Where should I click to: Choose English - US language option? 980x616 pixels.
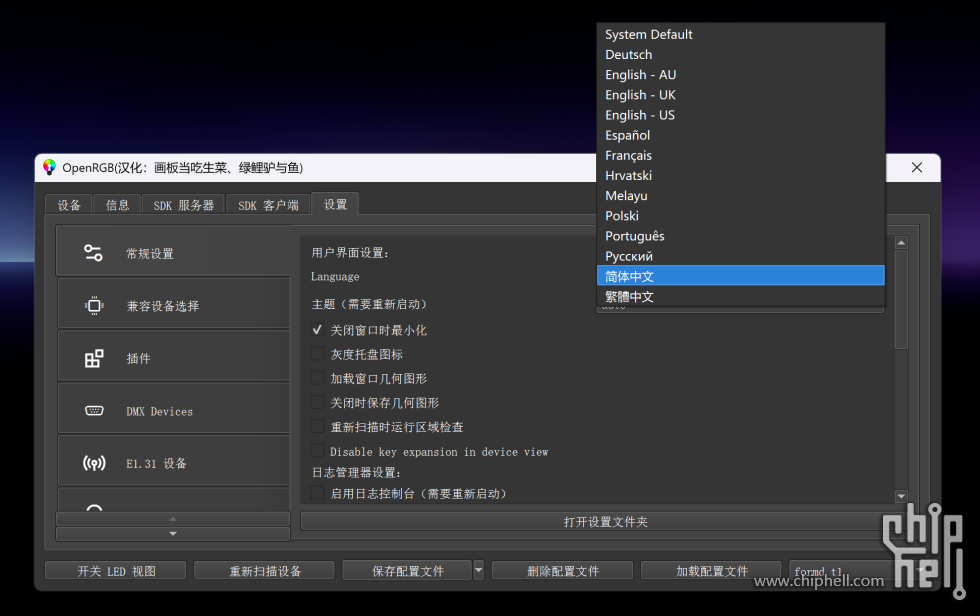tap(741, 115)
